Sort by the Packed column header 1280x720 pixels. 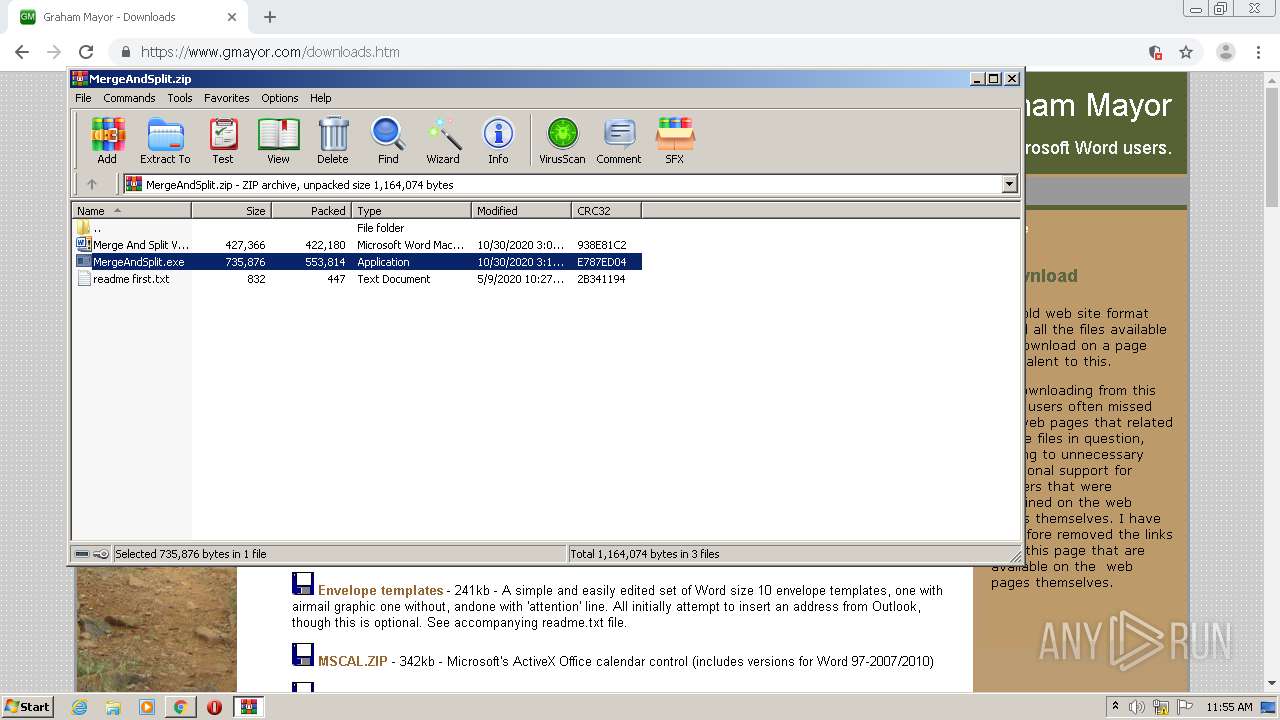coord(311,211)
